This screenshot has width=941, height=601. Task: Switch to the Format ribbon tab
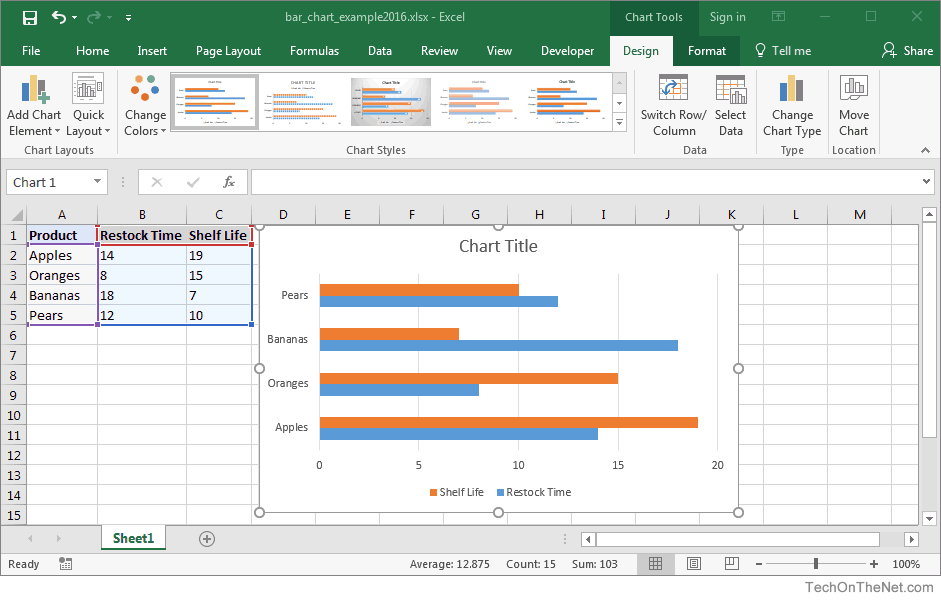[707, 50]
